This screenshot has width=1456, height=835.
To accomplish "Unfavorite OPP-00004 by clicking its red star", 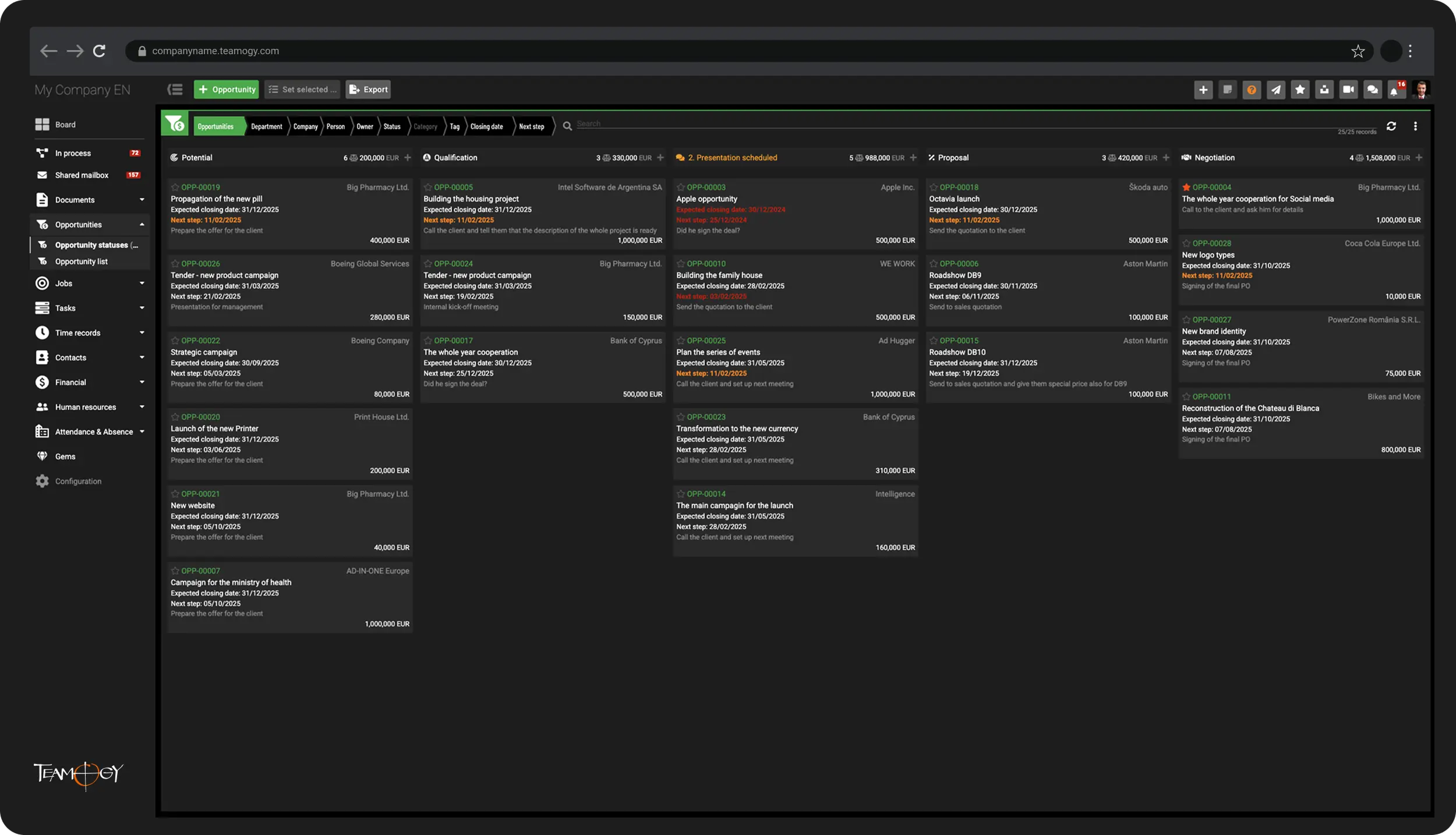I will [1186, 187].
